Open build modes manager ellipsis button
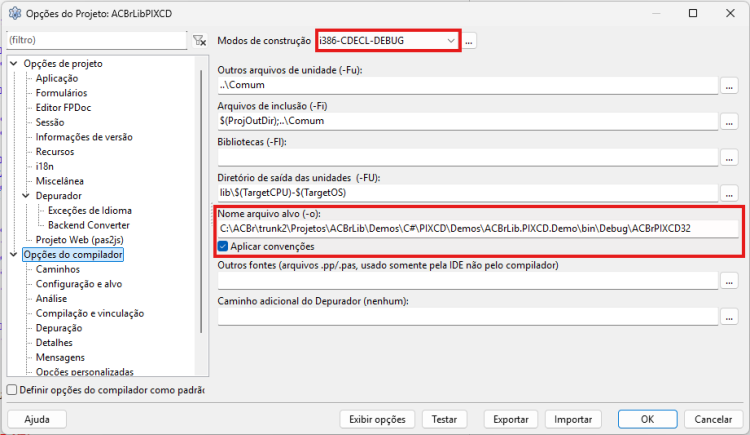 pos(469,41)
